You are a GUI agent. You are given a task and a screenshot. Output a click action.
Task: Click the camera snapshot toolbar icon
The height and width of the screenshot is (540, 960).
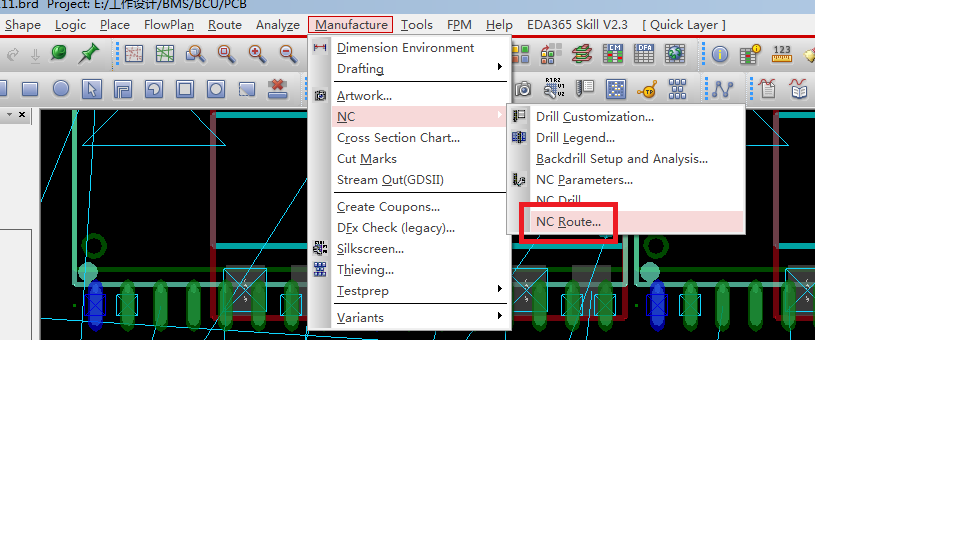point(523,89)
